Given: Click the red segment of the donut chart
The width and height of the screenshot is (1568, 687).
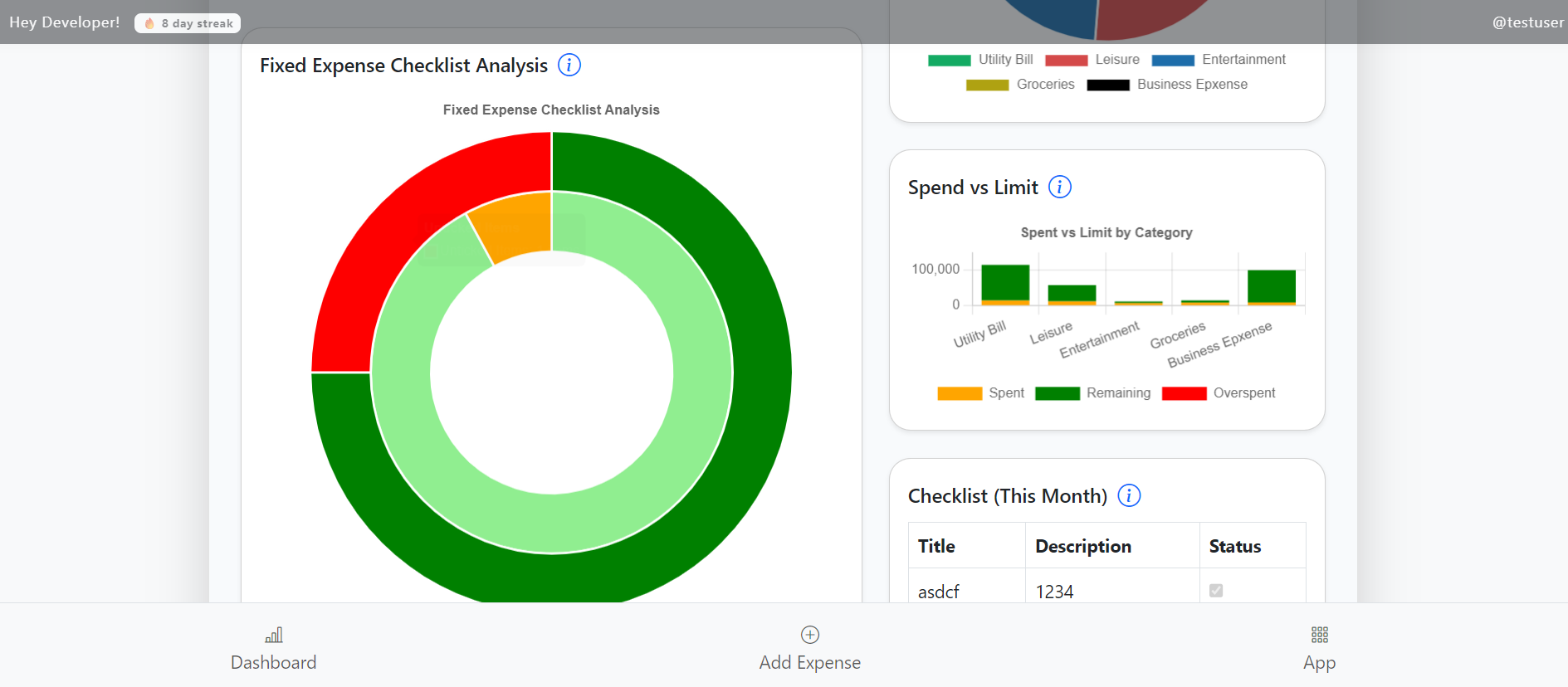Looking at the screenshot, I should click(x=390, y=249).
